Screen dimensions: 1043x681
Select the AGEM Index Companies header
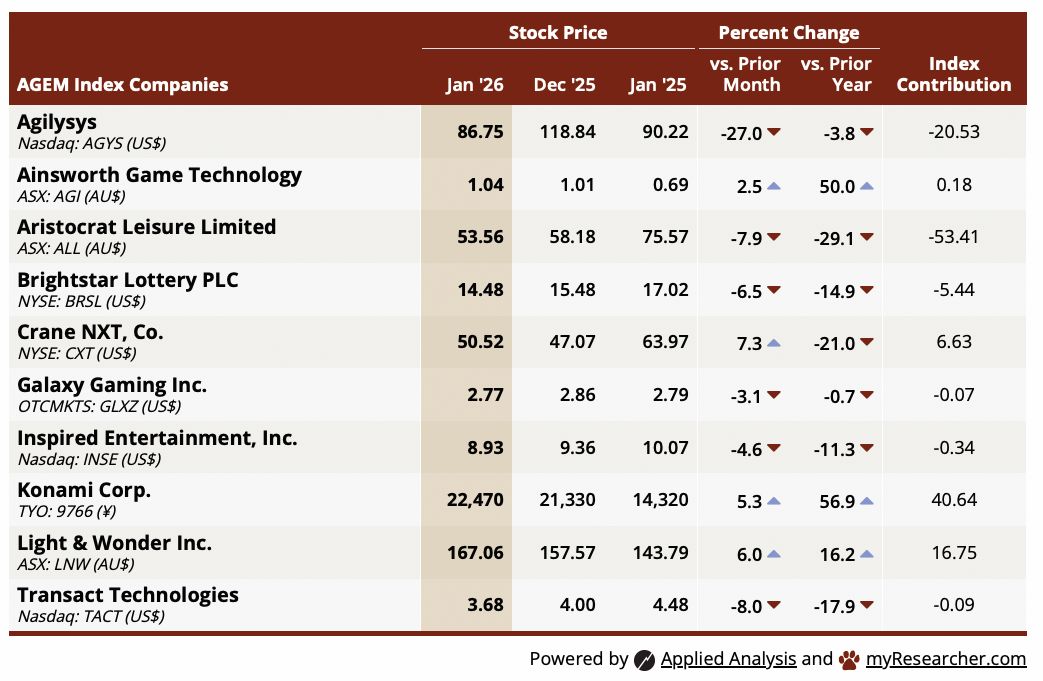122,85
